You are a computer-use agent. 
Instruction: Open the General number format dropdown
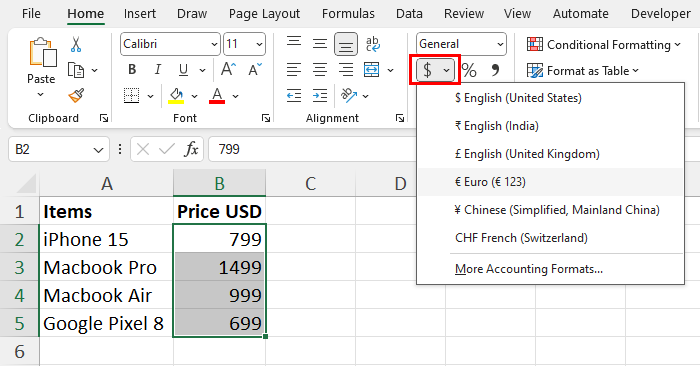click(x=500, y=44)
